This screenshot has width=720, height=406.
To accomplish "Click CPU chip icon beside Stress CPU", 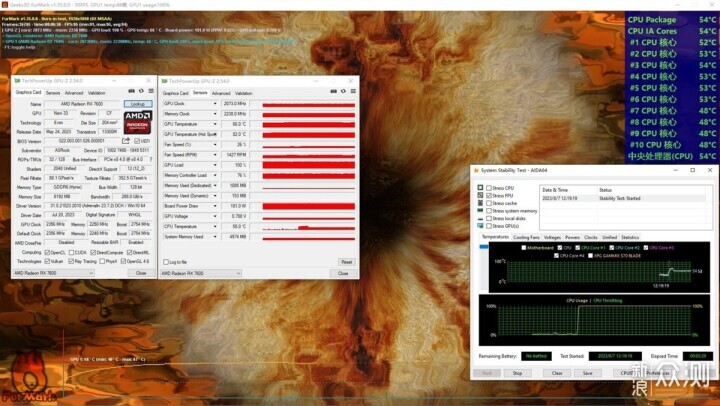I will tap(480, 188).
